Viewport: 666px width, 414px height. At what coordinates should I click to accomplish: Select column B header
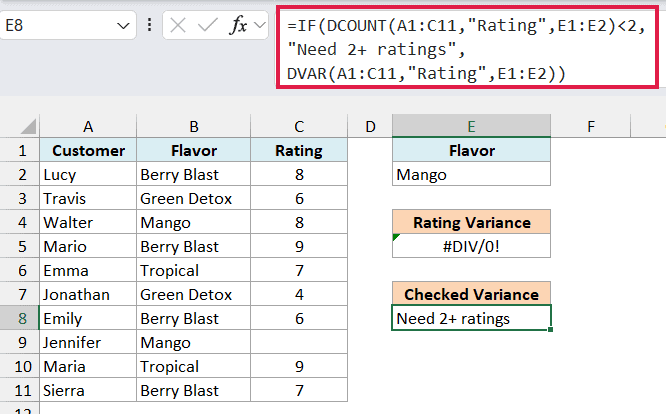(x=194, y=126)
